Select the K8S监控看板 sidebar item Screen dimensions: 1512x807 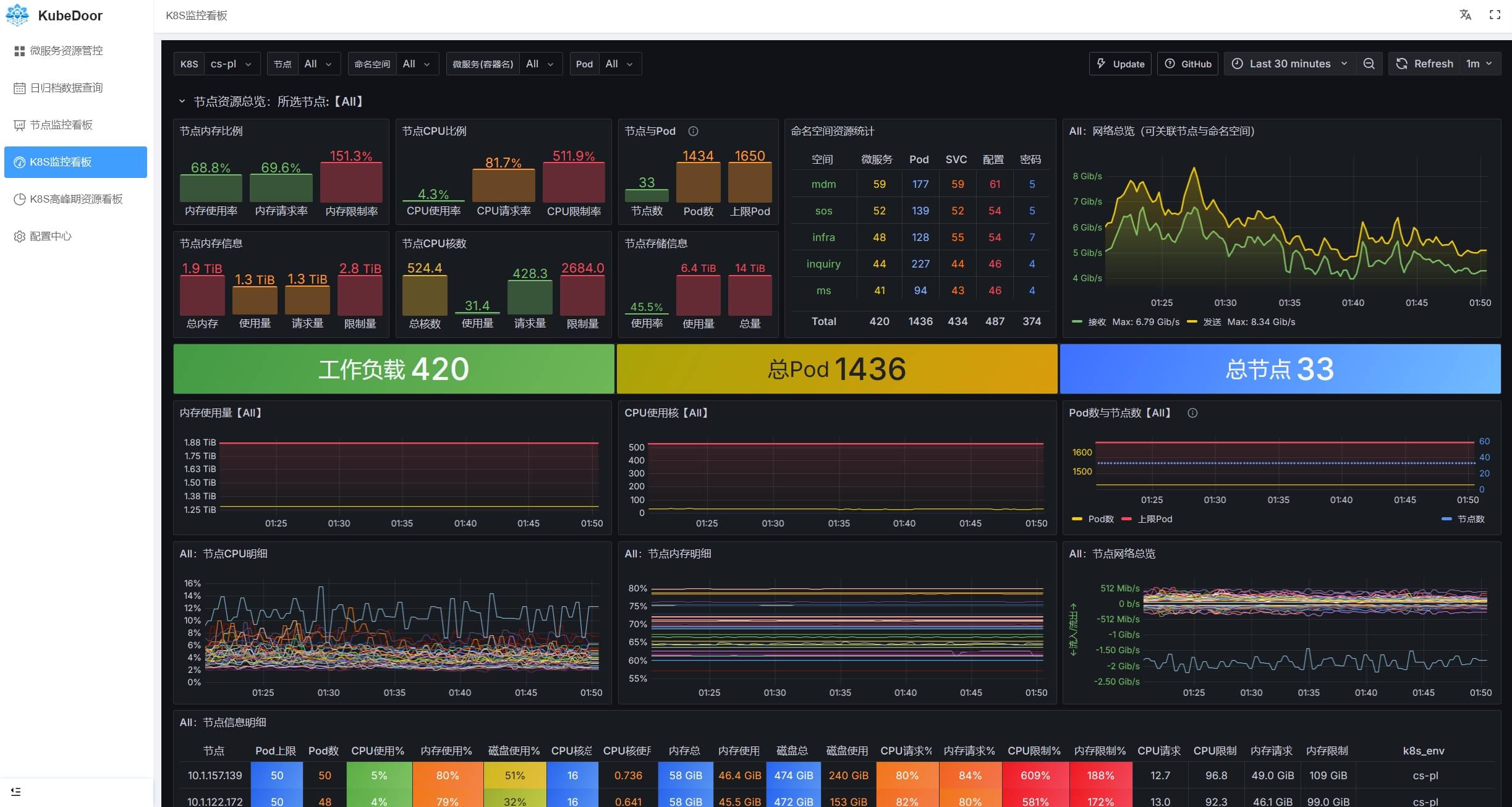click(75, 162)
